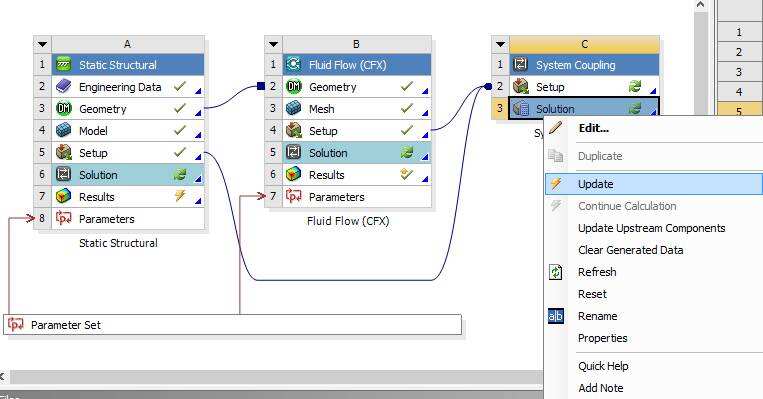The image size is (763, 399).
Task: Click the pencil Edit icon in the context menu
Action: click(556, 128)
